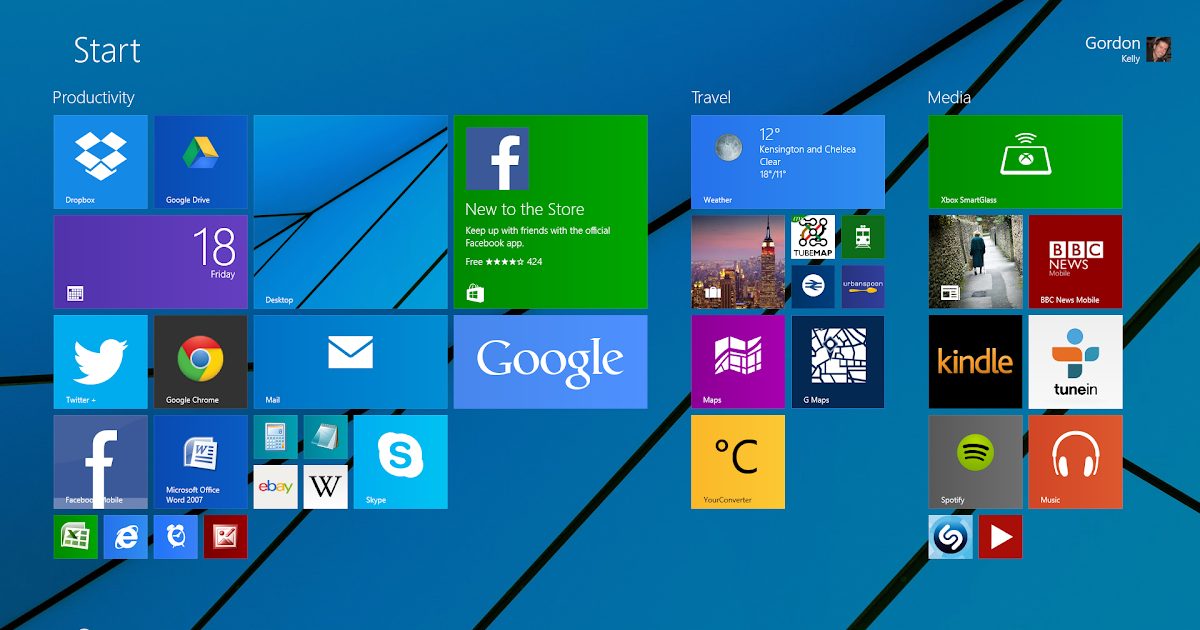The height and width of the screenshot is (630, 1200).
Task: Launch the TuneIn tile
Action: click(1075, 362)
